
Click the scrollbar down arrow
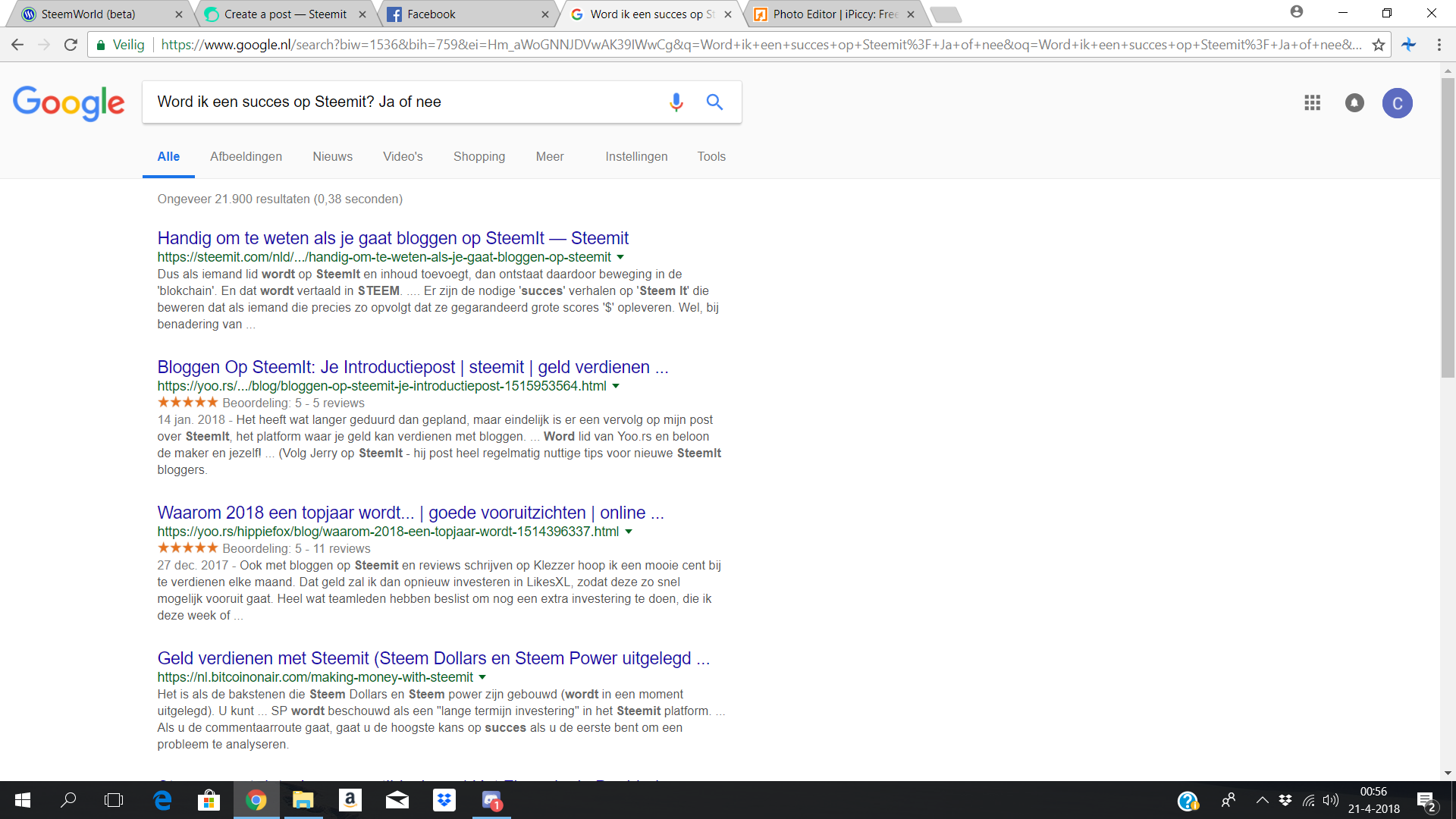[x=1448, y=773]
